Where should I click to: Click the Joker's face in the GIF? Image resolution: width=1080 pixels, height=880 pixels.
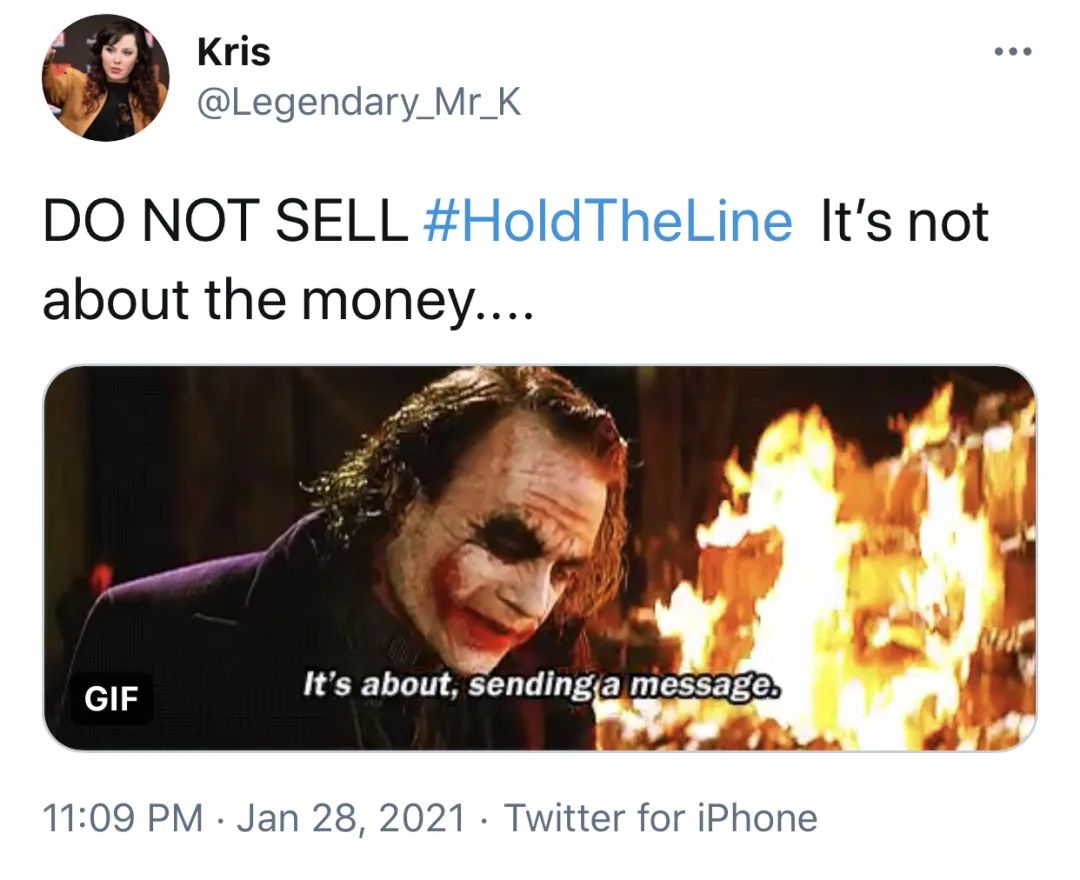(500, 540)
